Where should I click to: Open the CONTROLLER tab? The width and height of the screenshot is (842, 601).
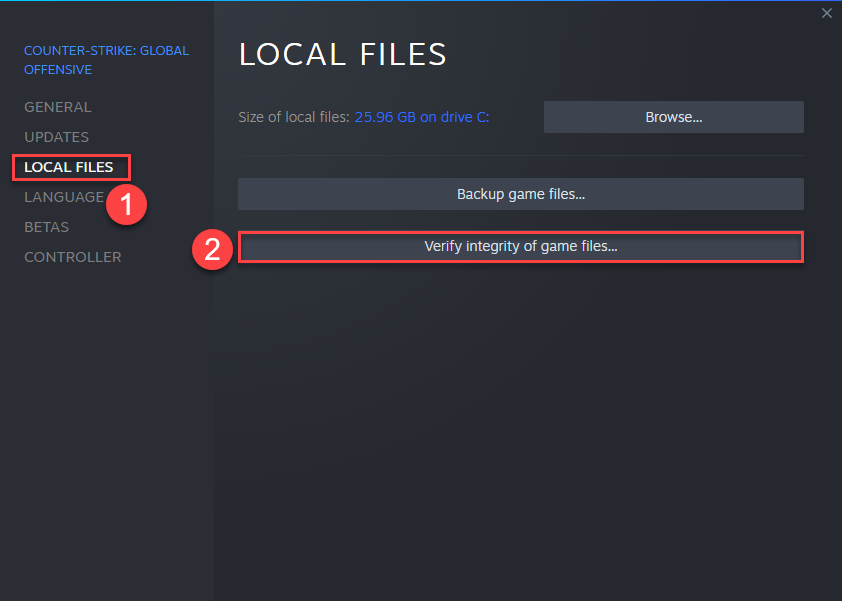click(x=72, y=257)
